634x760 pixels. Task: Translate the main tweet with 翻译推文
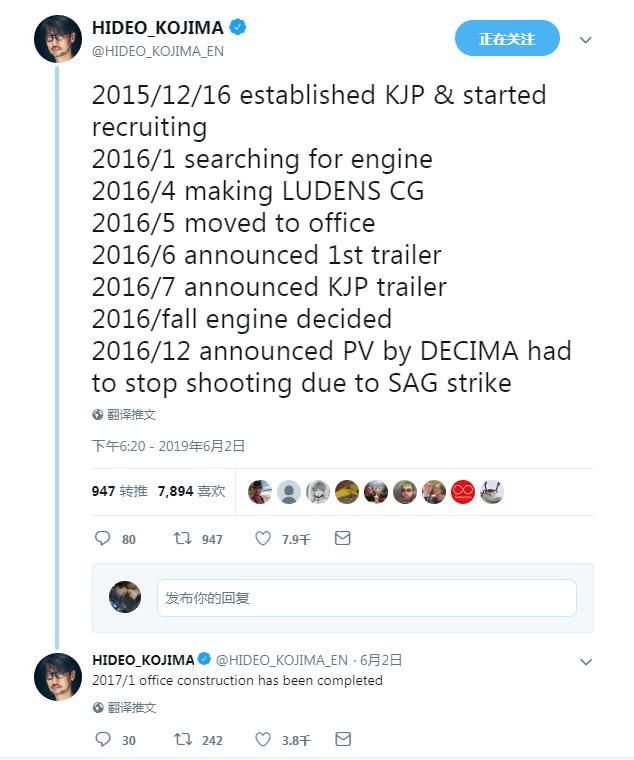point(124,414)
